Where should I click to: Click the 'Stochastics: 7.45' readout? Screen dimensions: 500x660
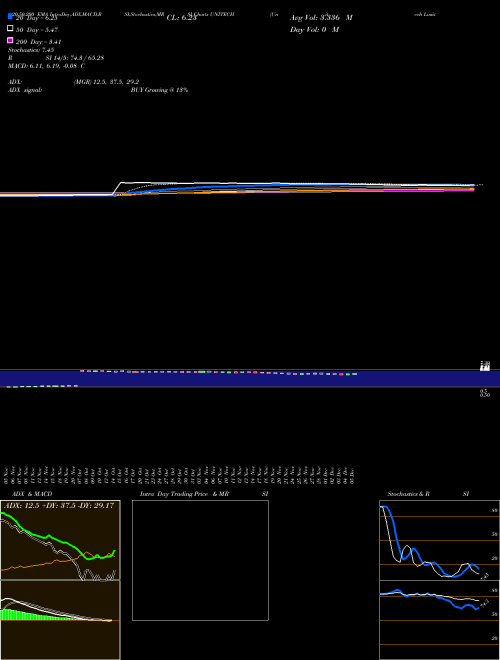pyautogui.click(x=31, y=50)
